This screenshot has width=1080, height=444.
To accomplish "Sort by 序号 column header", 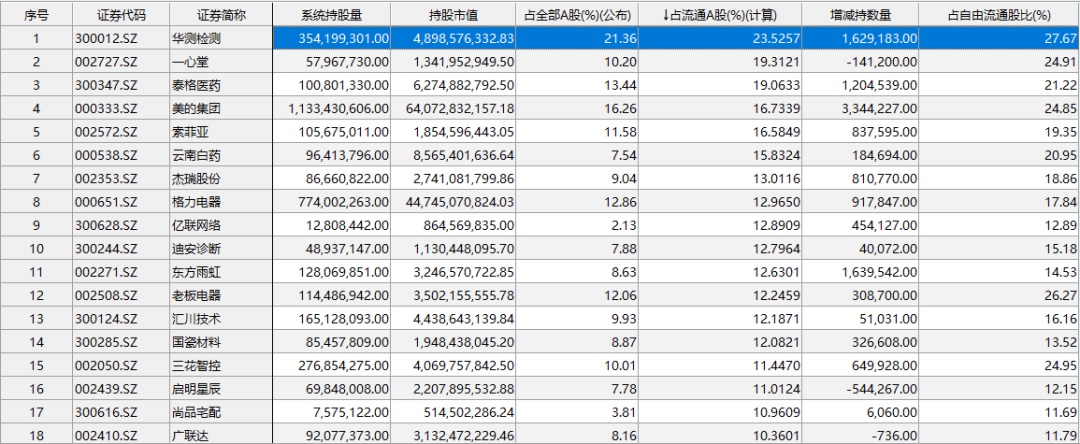I will tap(36, 14).
